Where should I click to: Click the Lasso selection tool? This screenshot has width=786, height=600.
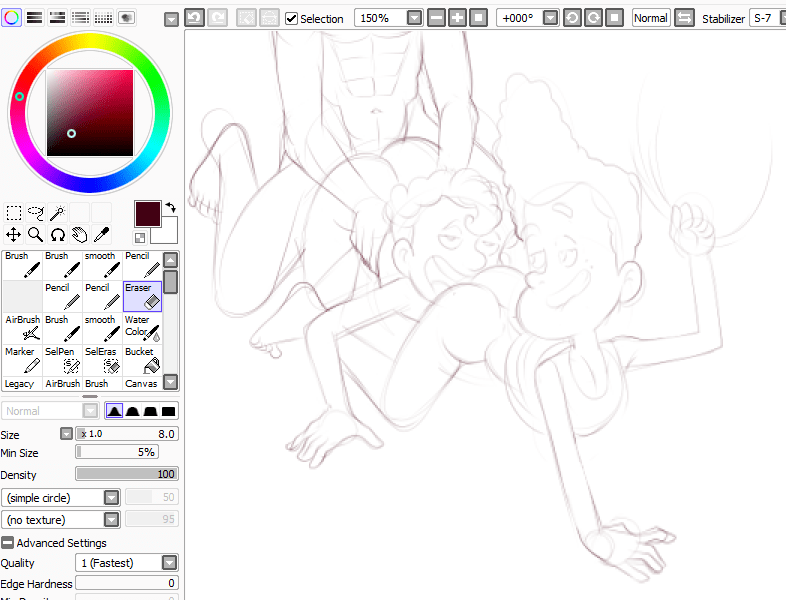[x=36, y=212]
